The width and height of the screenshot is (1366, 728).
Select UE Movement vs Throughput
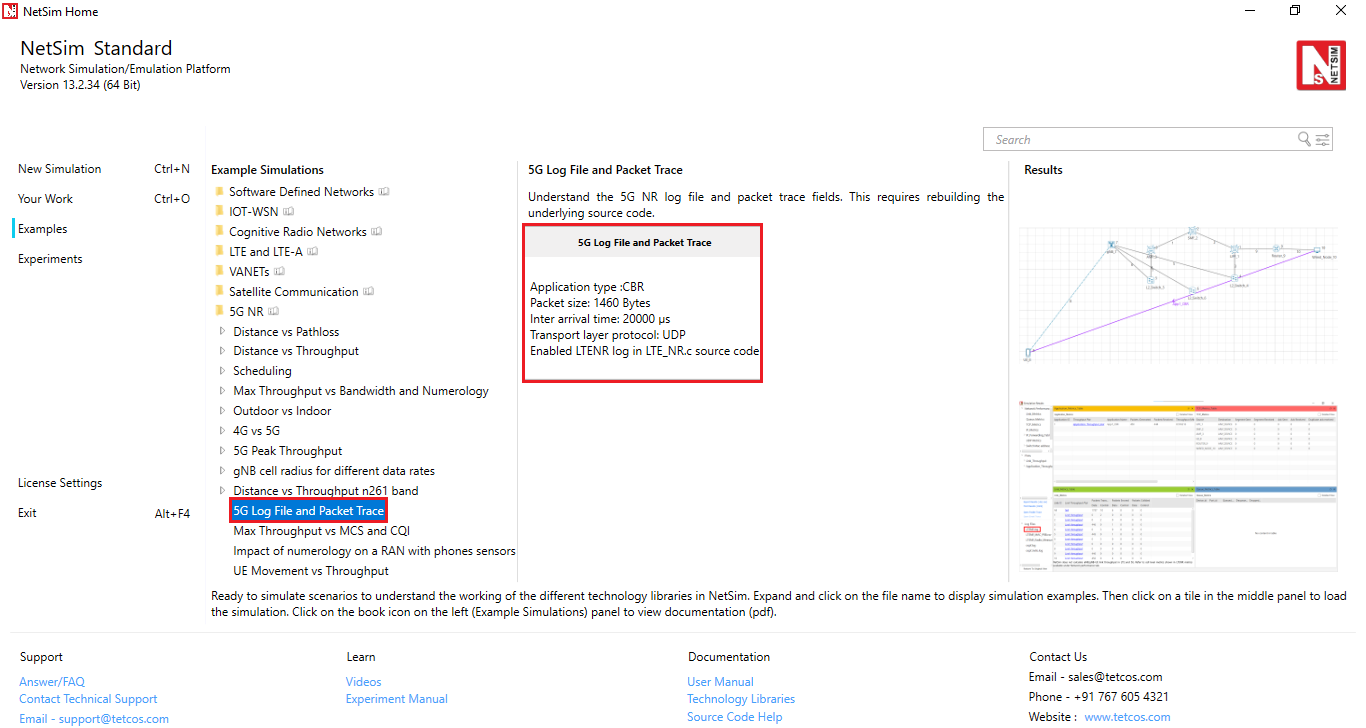[311, 571]
